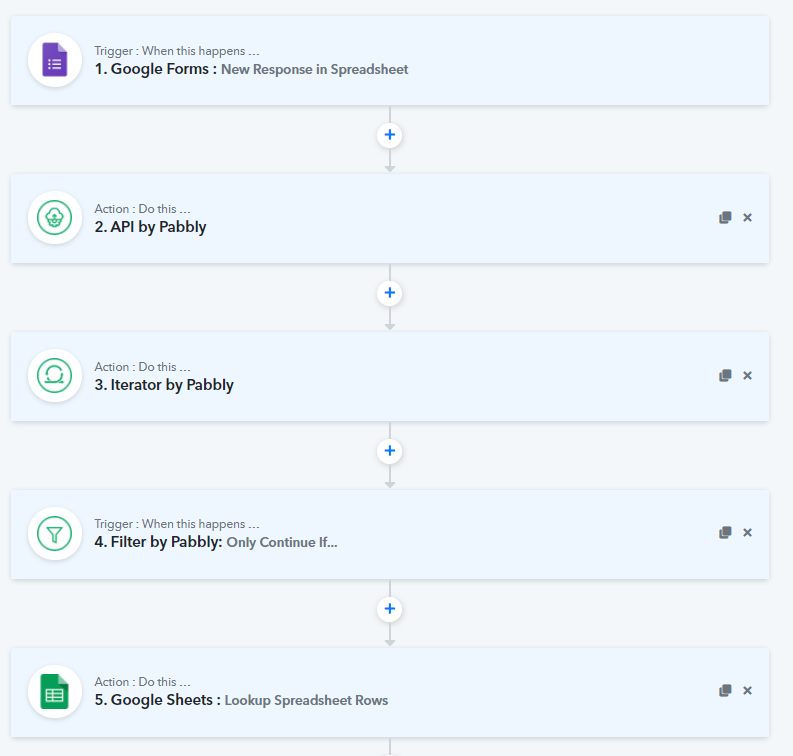Click 'Action : Do this' above Google Sheets
Image resolution: width=793 pixels, height=756 pixels.
[x=142, y=682]
